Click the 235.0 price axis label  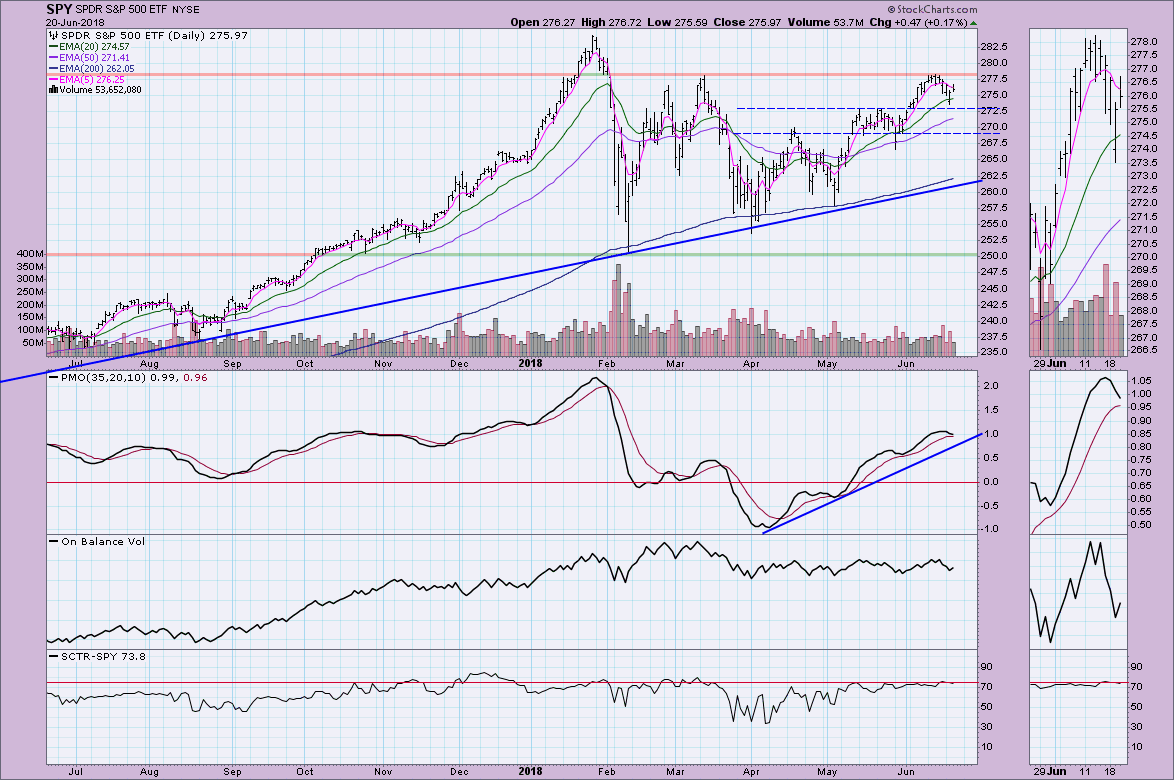click(x=994, y=352)
